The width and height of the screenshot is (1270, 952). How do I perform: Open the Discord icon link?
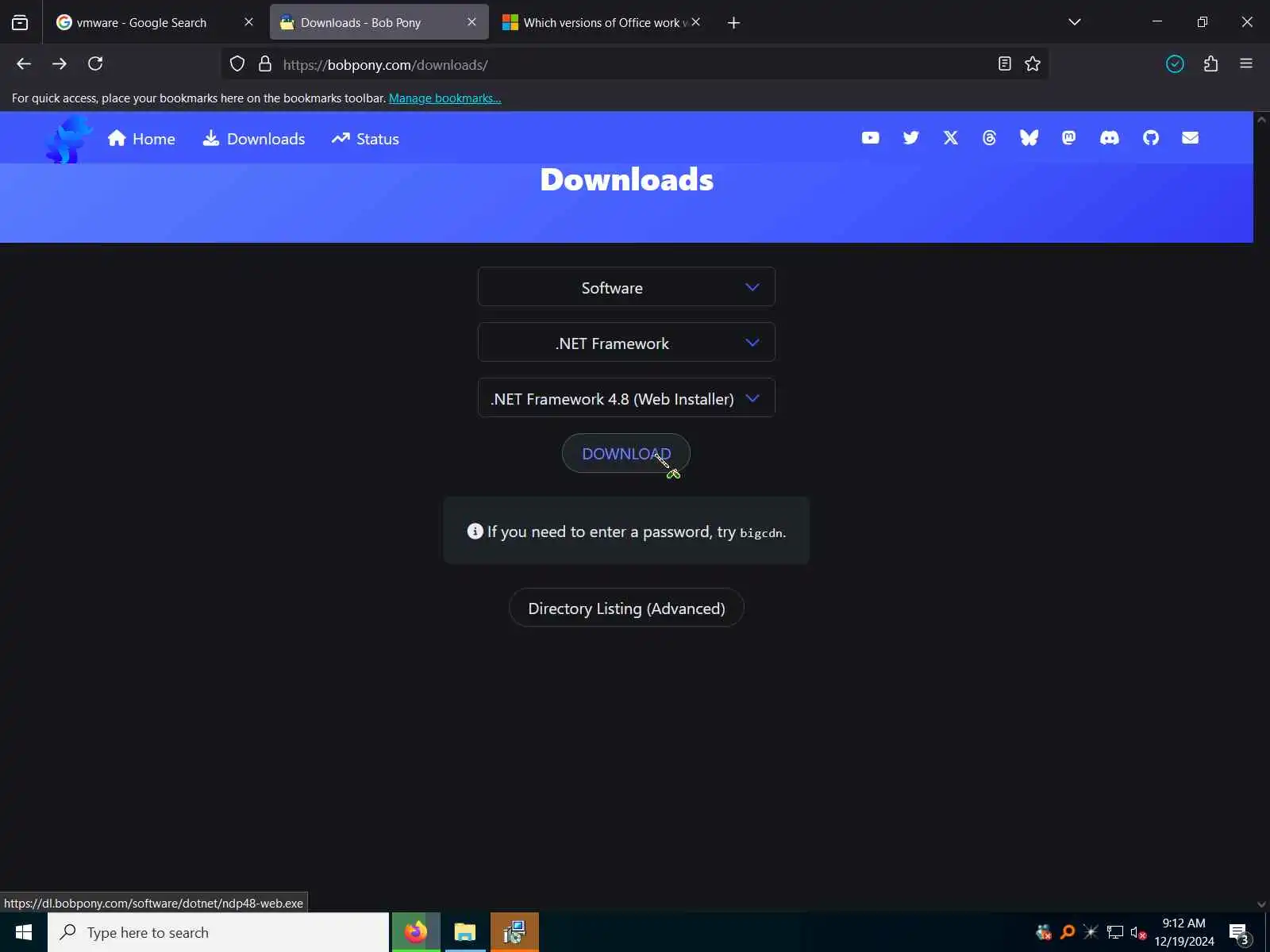[x=1109, y=138]
